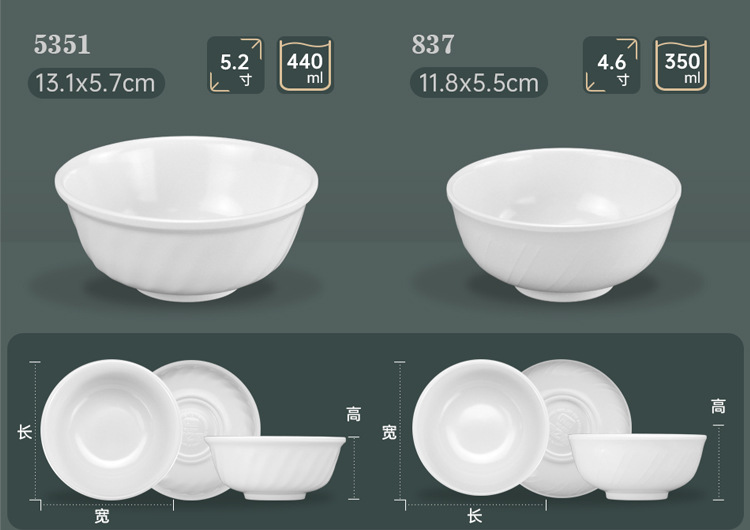Select the large 5351 bowl image
The image size is (750, 530).
tap(186, 219)
